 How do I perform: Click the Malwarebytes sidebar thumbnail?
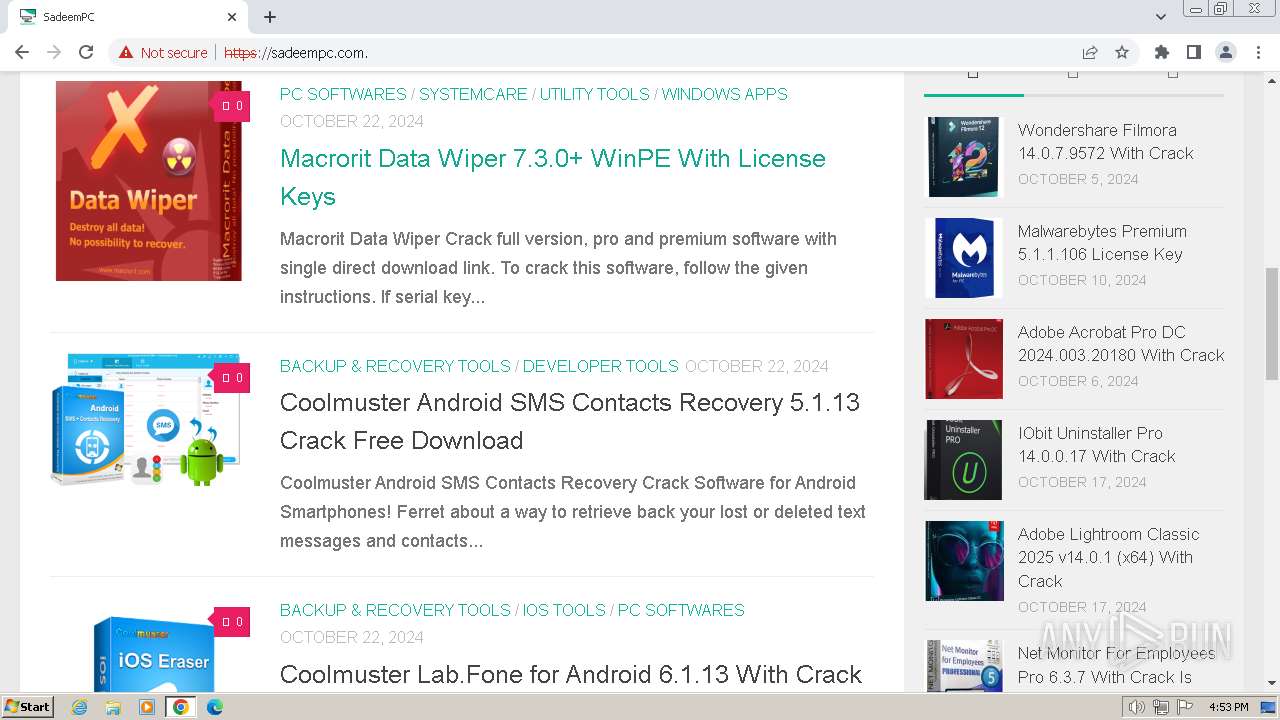point(964,258)
